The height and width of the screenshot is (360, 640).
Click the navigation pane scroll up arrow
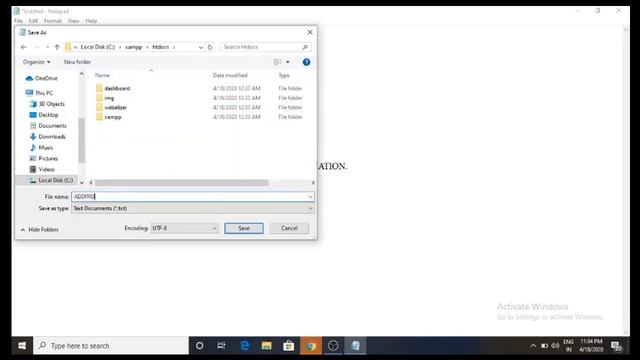tap(82, 74)
